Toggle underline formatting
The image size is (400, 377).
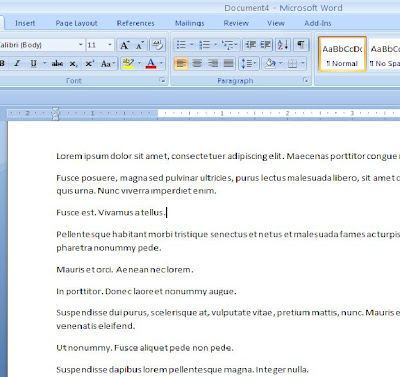tap(33, 63)
